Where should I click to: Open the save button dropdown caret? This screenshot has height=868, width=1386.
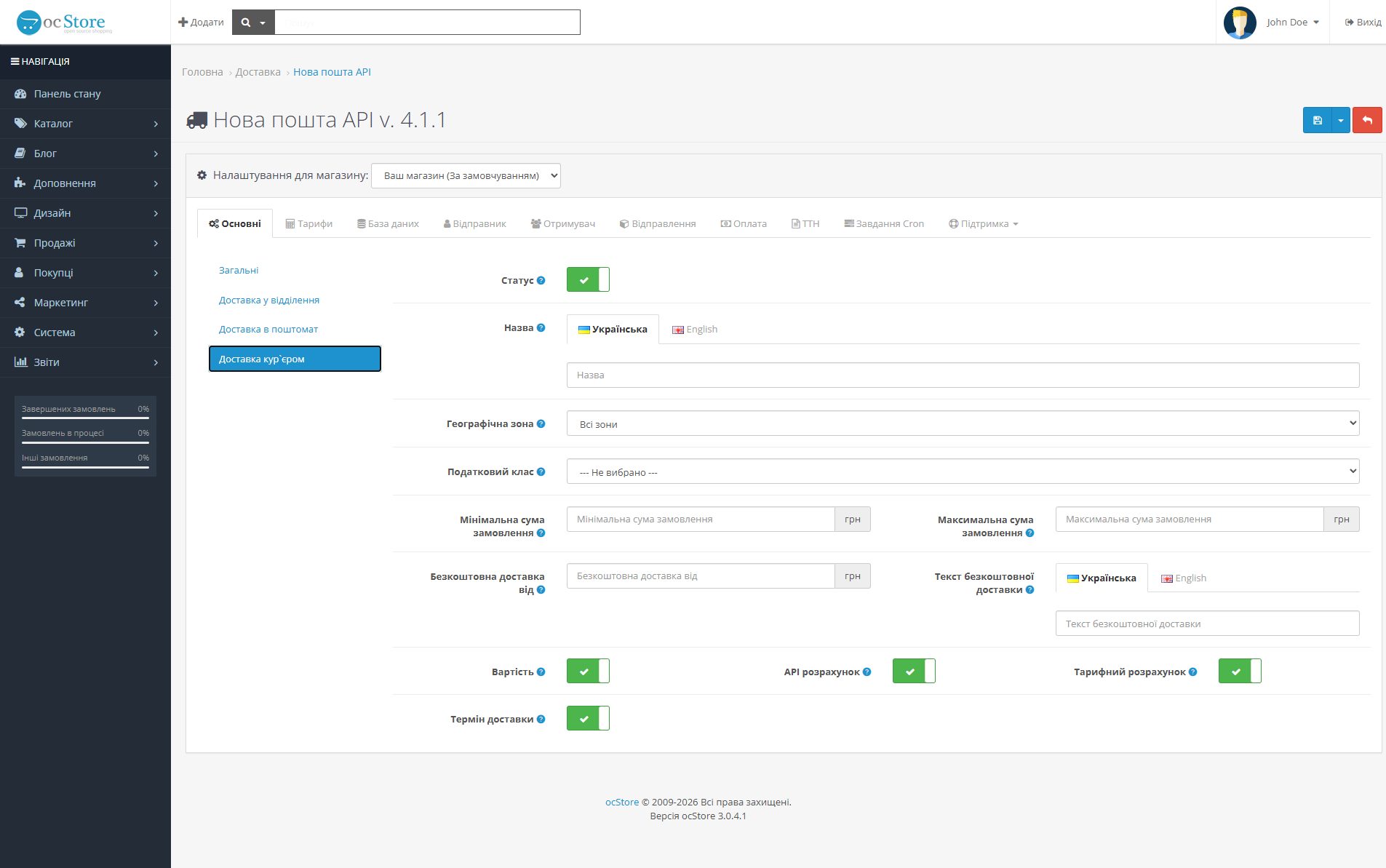[1341, 120]
